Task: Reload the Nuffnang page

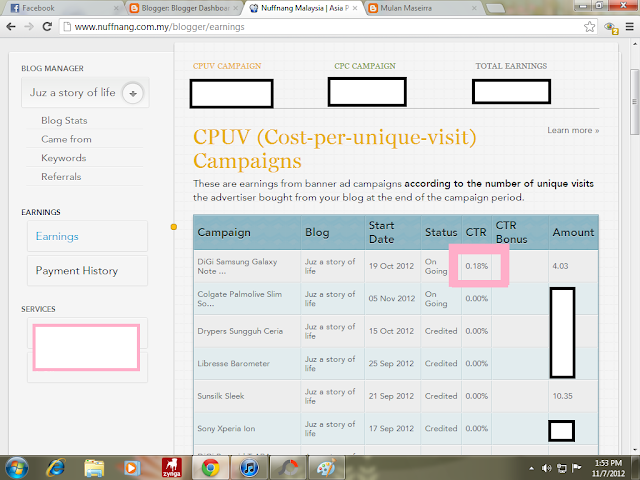Action: [47, 27]
